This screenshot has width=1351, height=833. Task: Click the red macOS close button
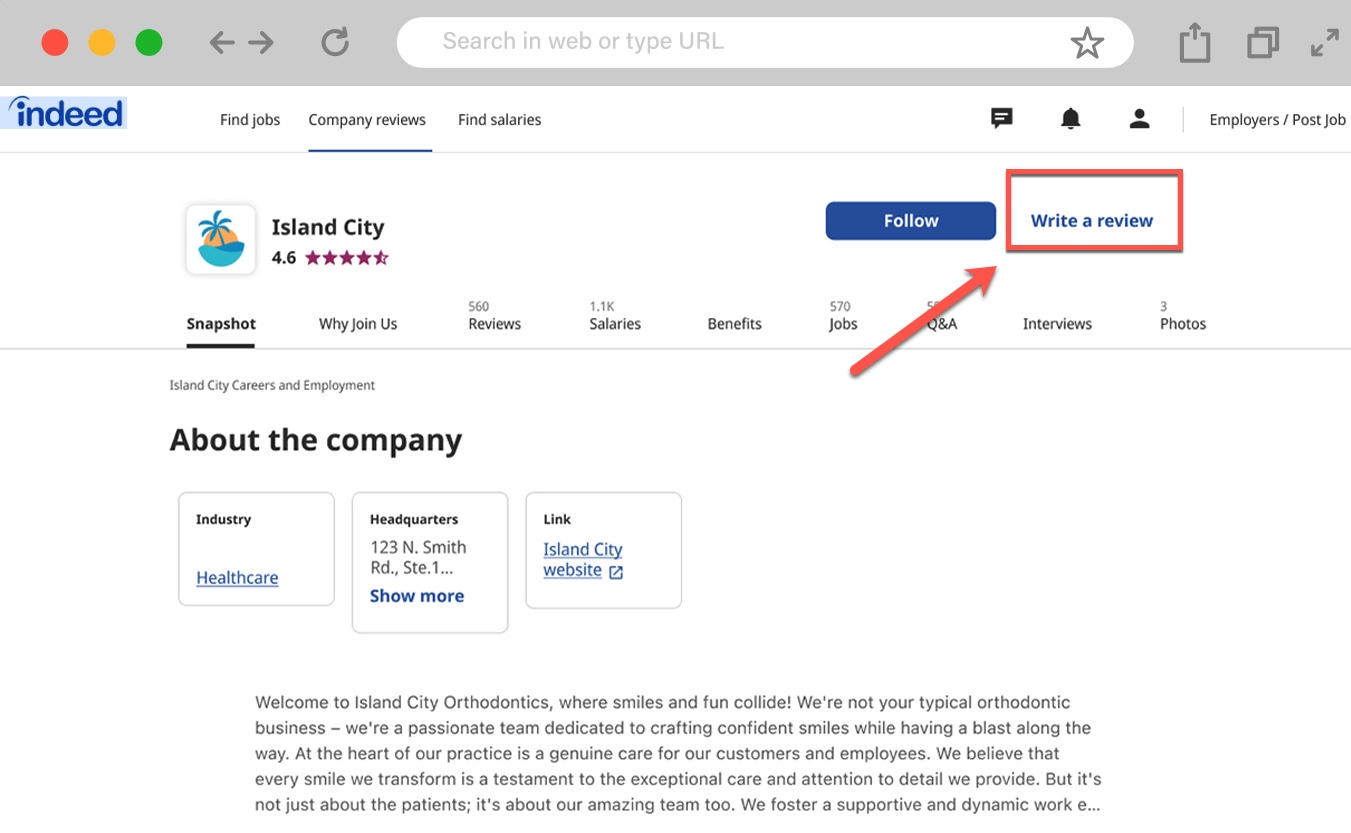click(x=54, y=43)
